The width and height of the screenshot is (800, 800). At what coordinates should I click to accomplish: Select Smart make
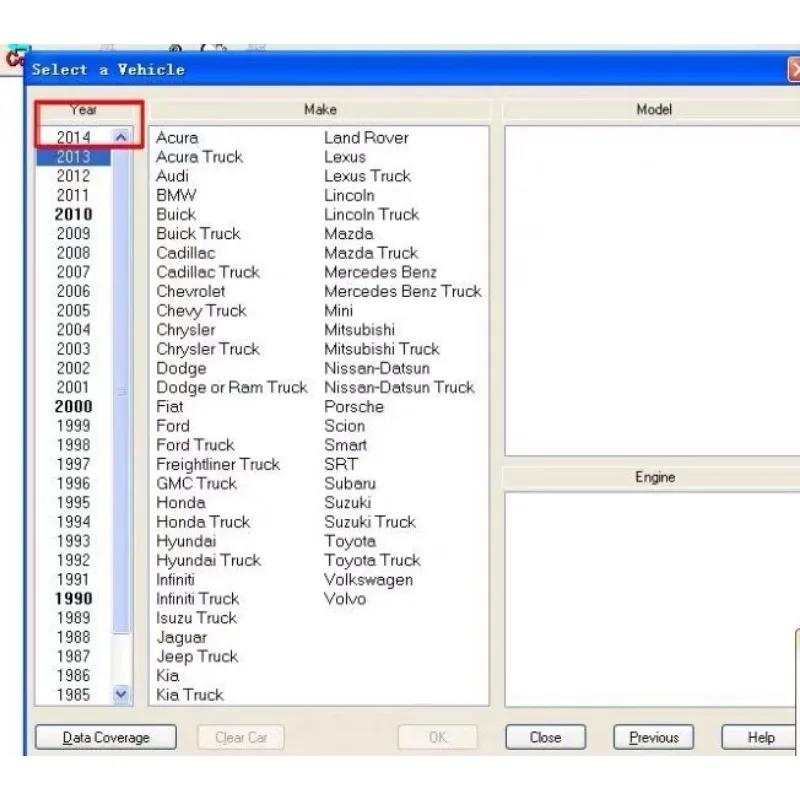pyautogui.click(x=346, y=445)
